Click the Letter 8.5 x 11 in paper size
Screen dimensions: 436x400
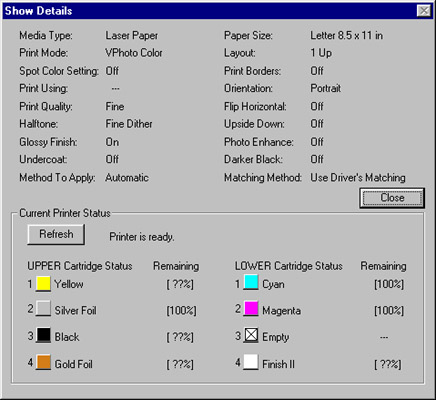click(x=346, y=36)
